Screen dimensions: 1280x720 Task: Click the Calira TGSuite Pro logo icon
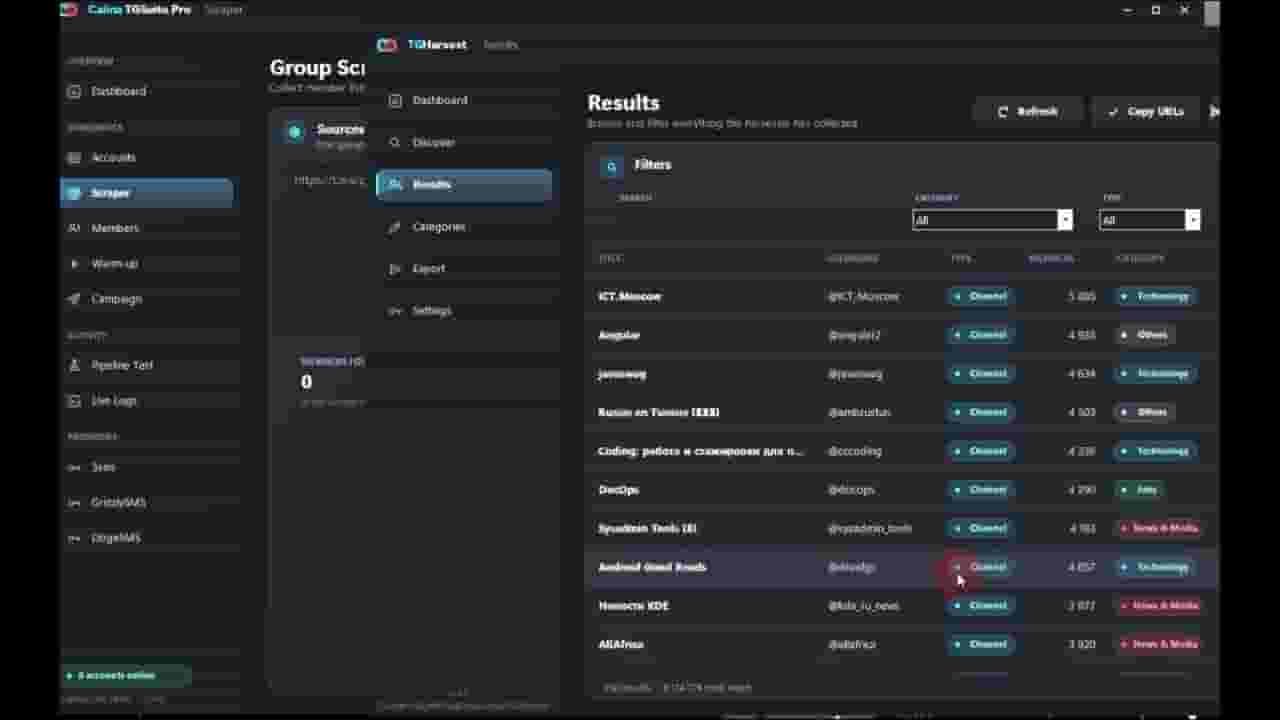tap(69, 10)
